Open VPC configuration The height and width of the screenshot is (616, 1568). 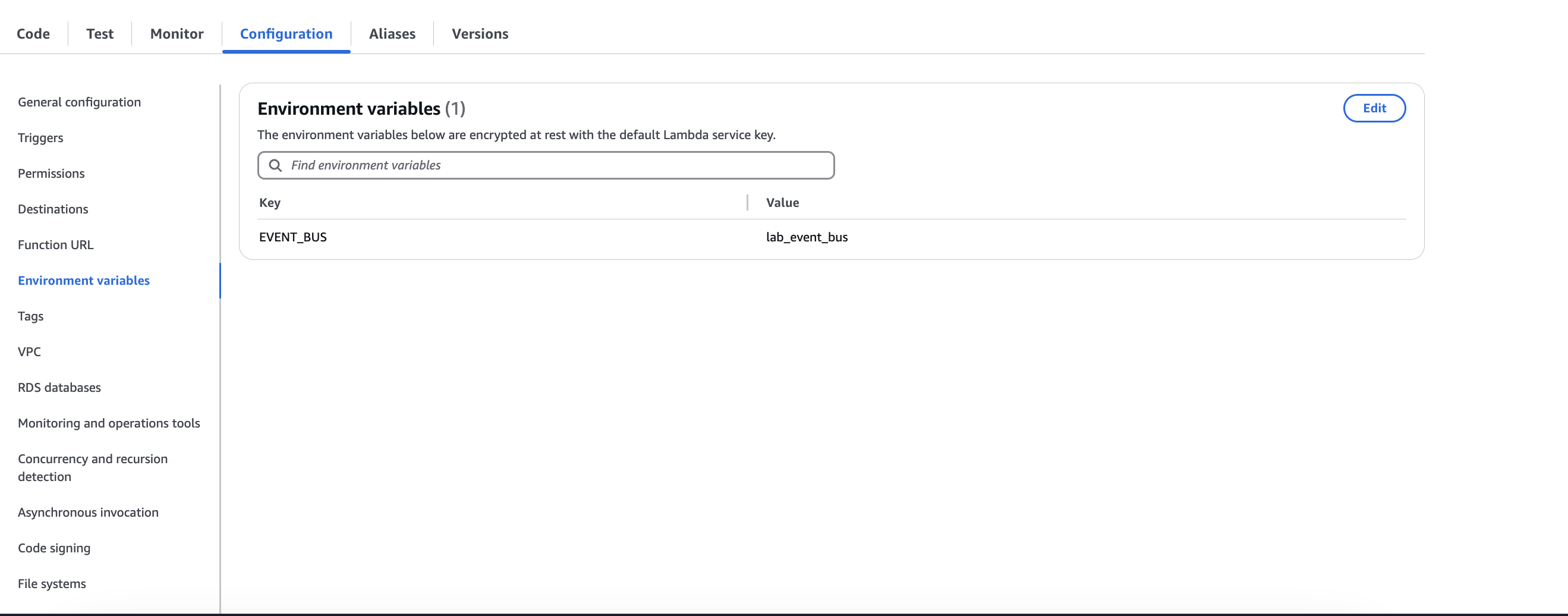point(29,352)
